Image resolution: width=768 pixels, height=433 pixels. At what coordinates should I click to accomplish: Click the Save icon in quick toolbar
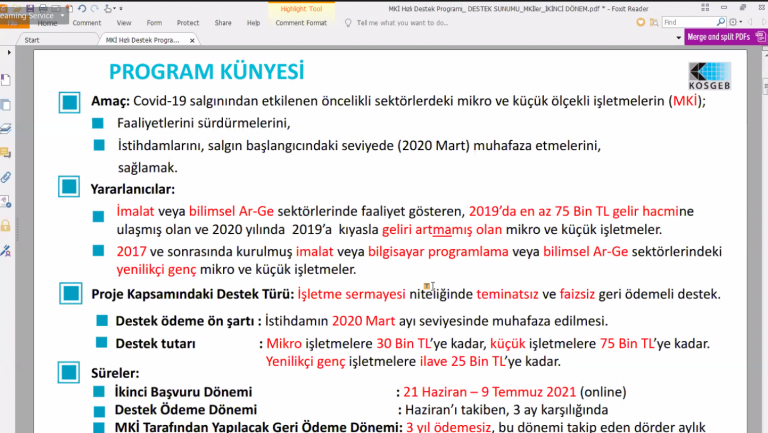(30, 8)
